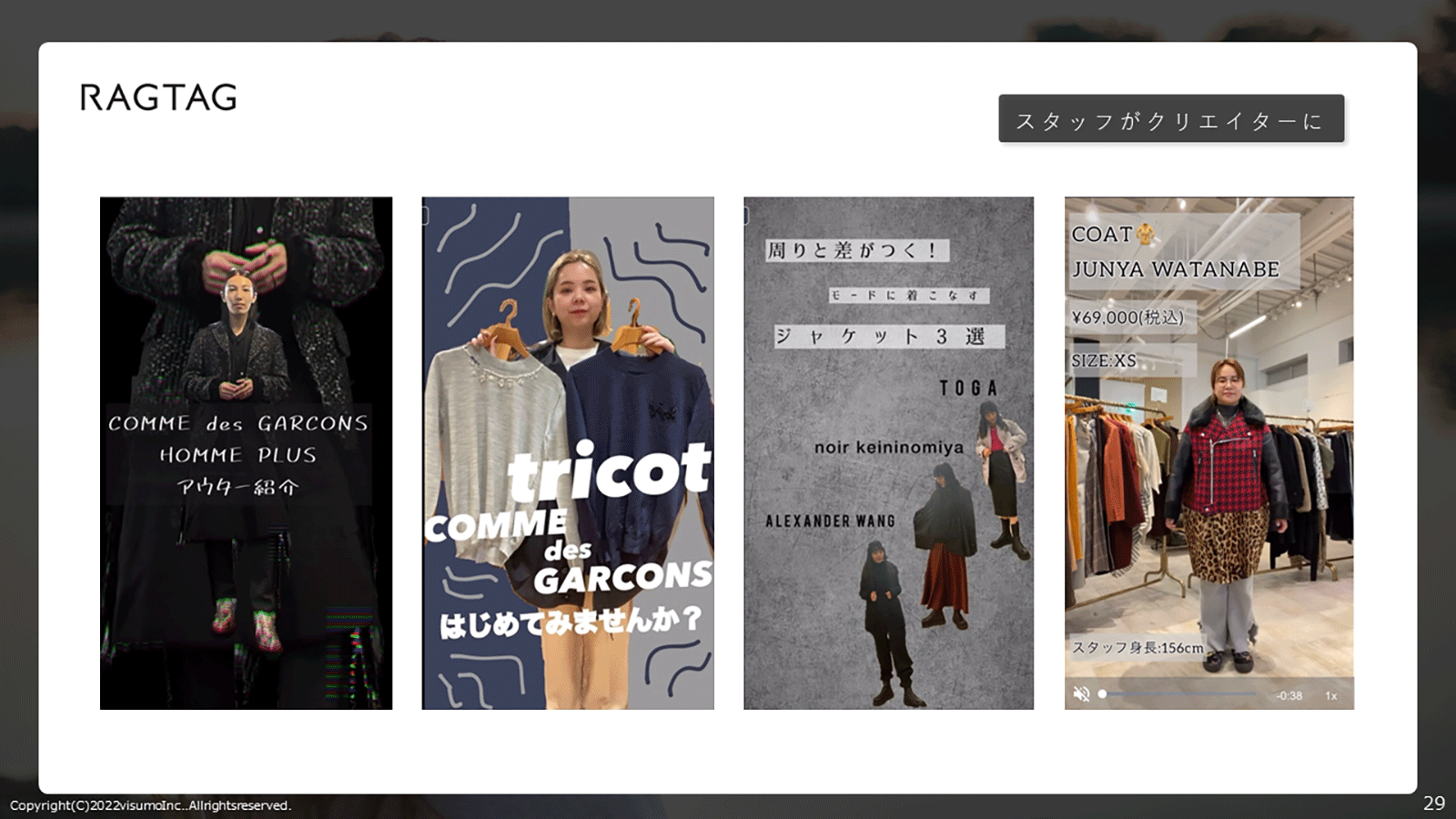The height and width of the screenshot is (819, 1456).
Task: Click the はじめてみませんか？ text
Action: click(x=571, y=622)
